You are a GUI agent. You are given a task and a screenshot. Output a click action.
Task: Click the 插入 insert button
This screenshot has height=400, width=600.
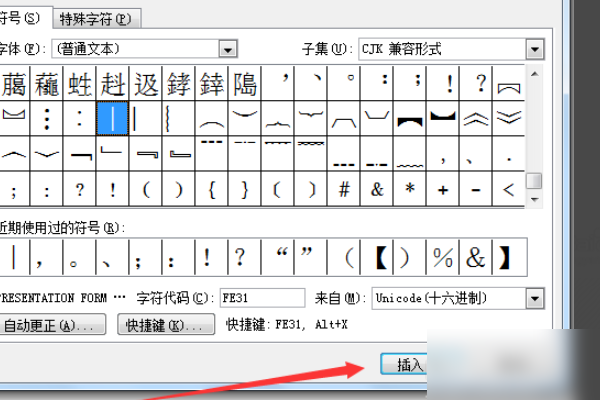[x=404, y=364]
